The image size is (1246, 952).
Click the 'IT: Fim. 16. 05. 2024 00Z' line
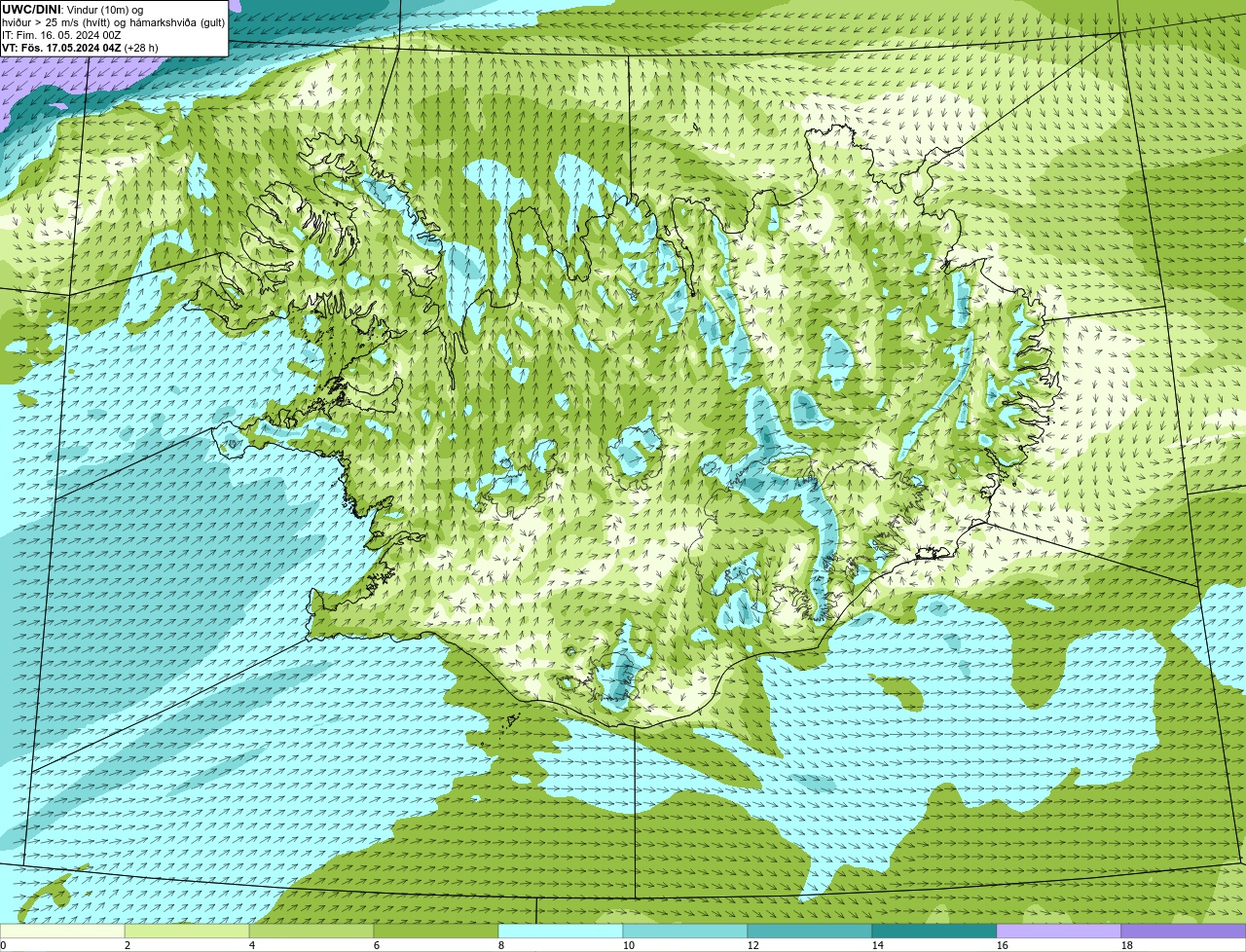pos(60,34)
